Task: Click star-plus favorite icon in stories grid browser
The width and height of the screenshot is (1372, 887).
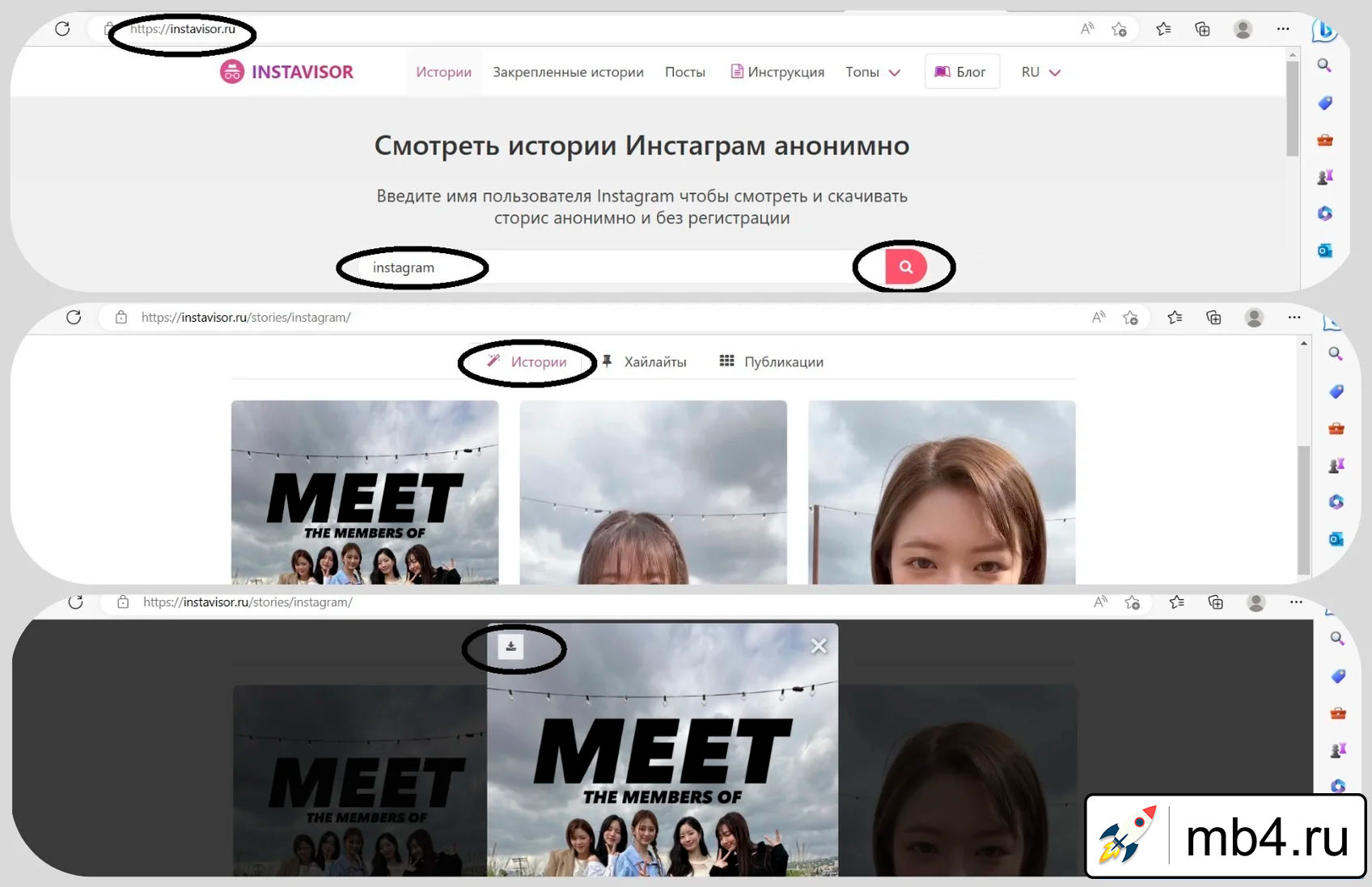Action: pos(1131,318)
